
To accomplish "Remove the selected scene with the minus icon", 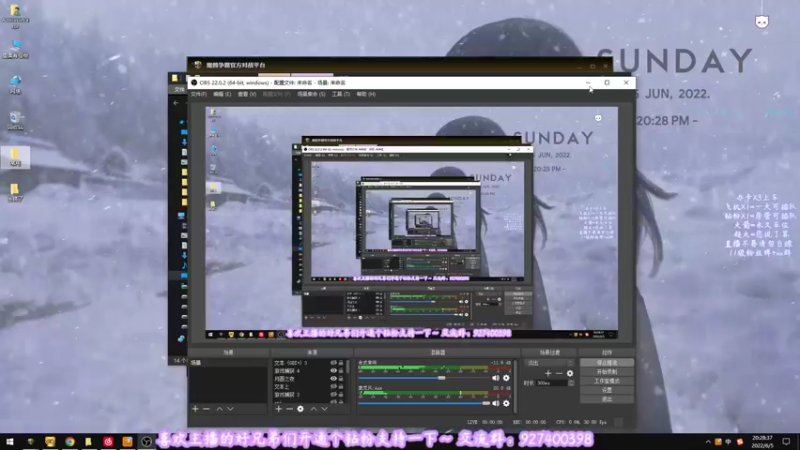I will point(206,409).
